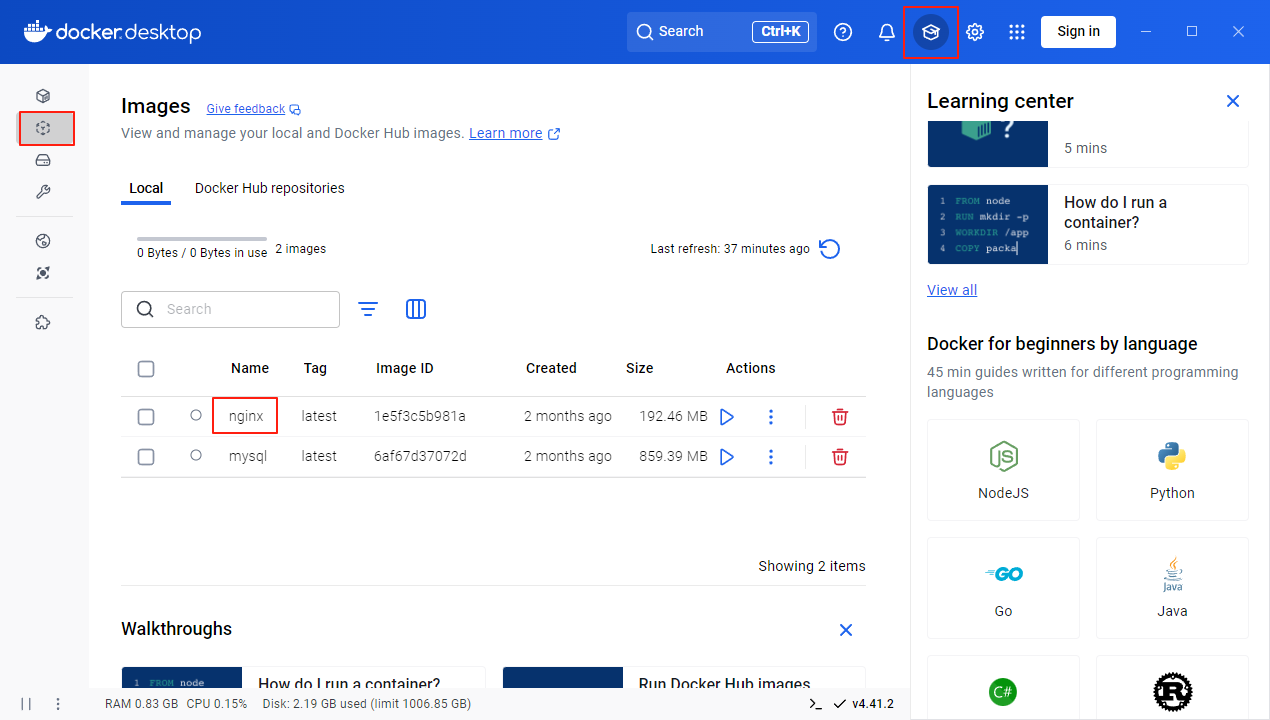Open the Rust beginner guide
Image resolution: width=1270 pixels, height=720 pixels.
(1172, 688)
